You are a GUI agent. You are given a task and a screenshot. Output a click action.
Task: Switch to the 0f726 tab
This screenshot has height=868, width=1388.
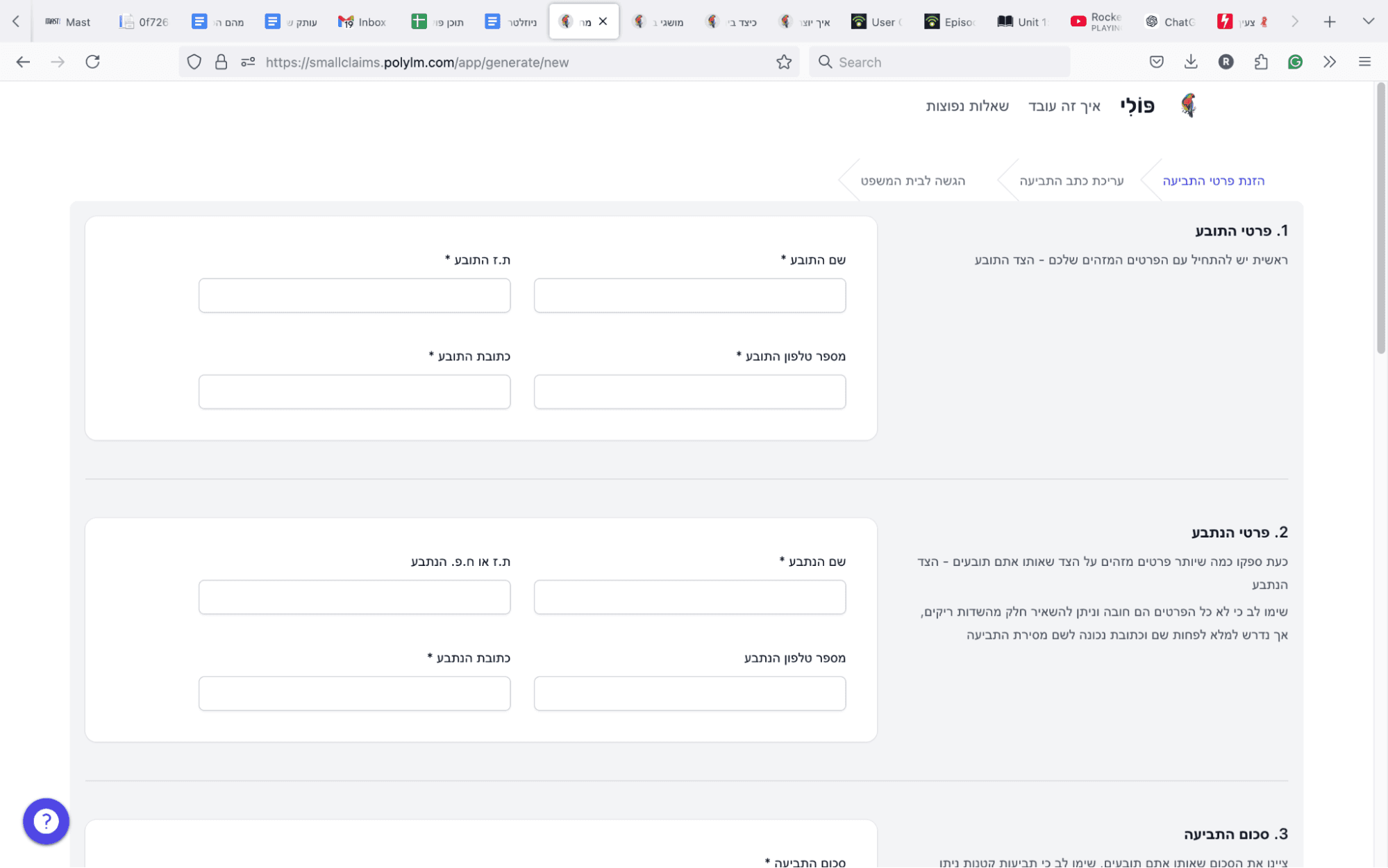(x=144, y=22)
